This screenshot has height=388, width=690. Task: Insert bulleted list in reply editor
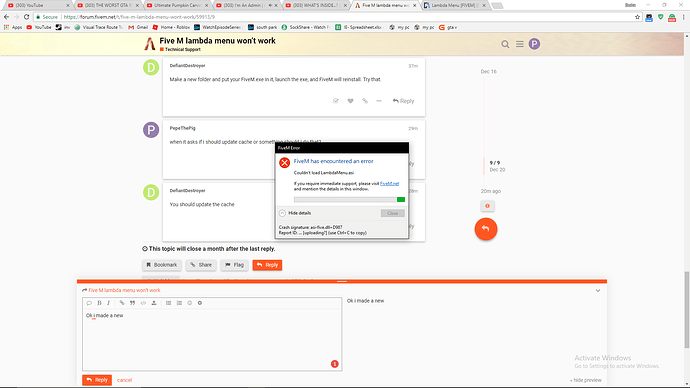(x=169, y=303)
